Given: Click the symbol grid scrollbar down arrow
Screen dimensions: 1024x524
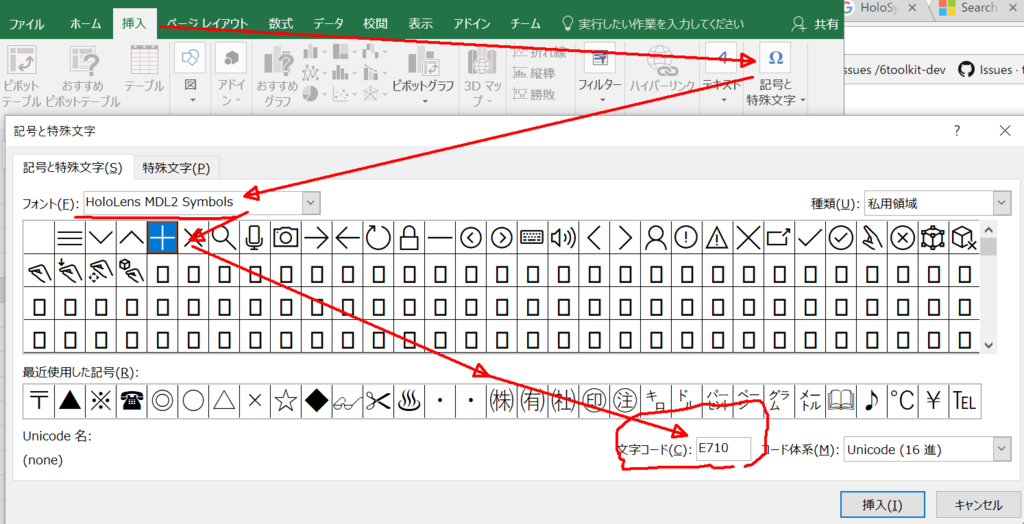Looking at the screenshot, I should [x=989, y=344].
